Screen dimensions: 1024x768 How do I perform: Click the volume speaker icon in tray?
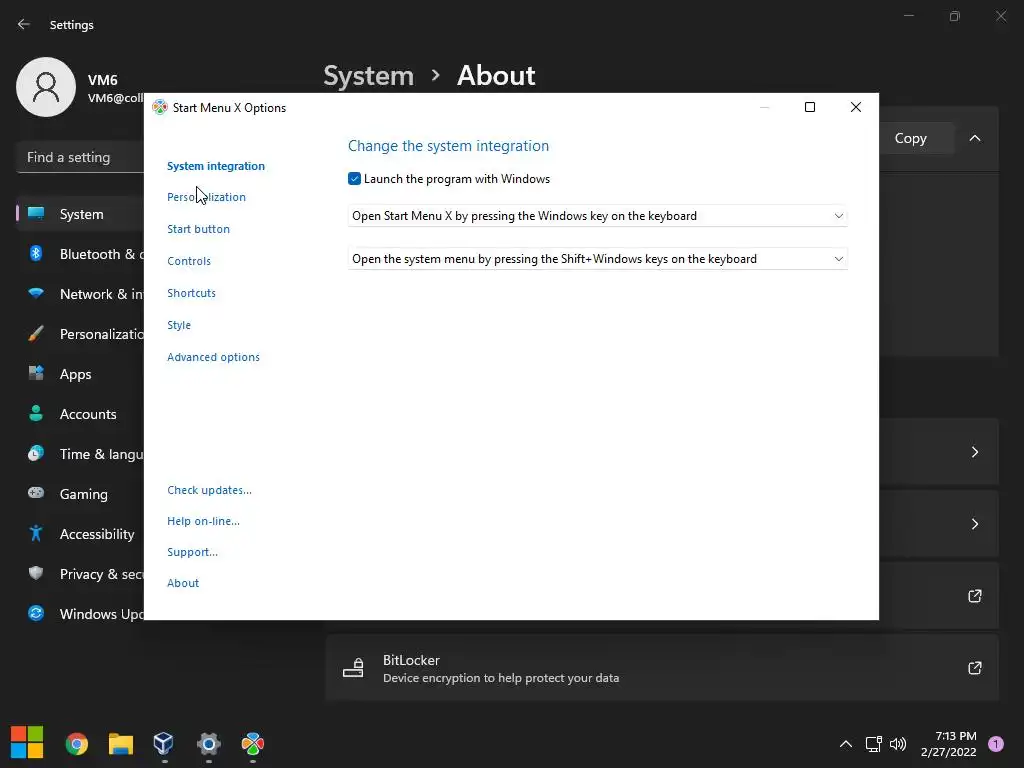[898, 744]
